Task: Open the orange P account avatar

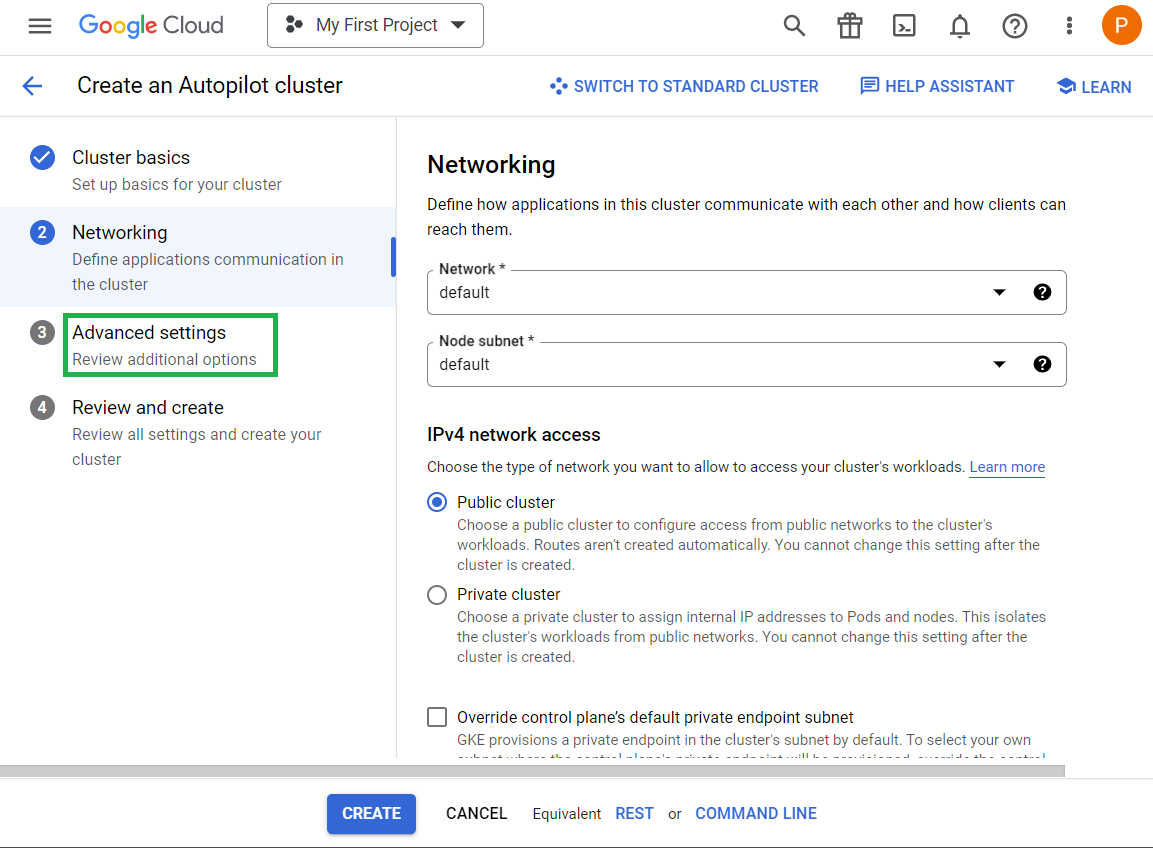Action: click(1121, 25)
